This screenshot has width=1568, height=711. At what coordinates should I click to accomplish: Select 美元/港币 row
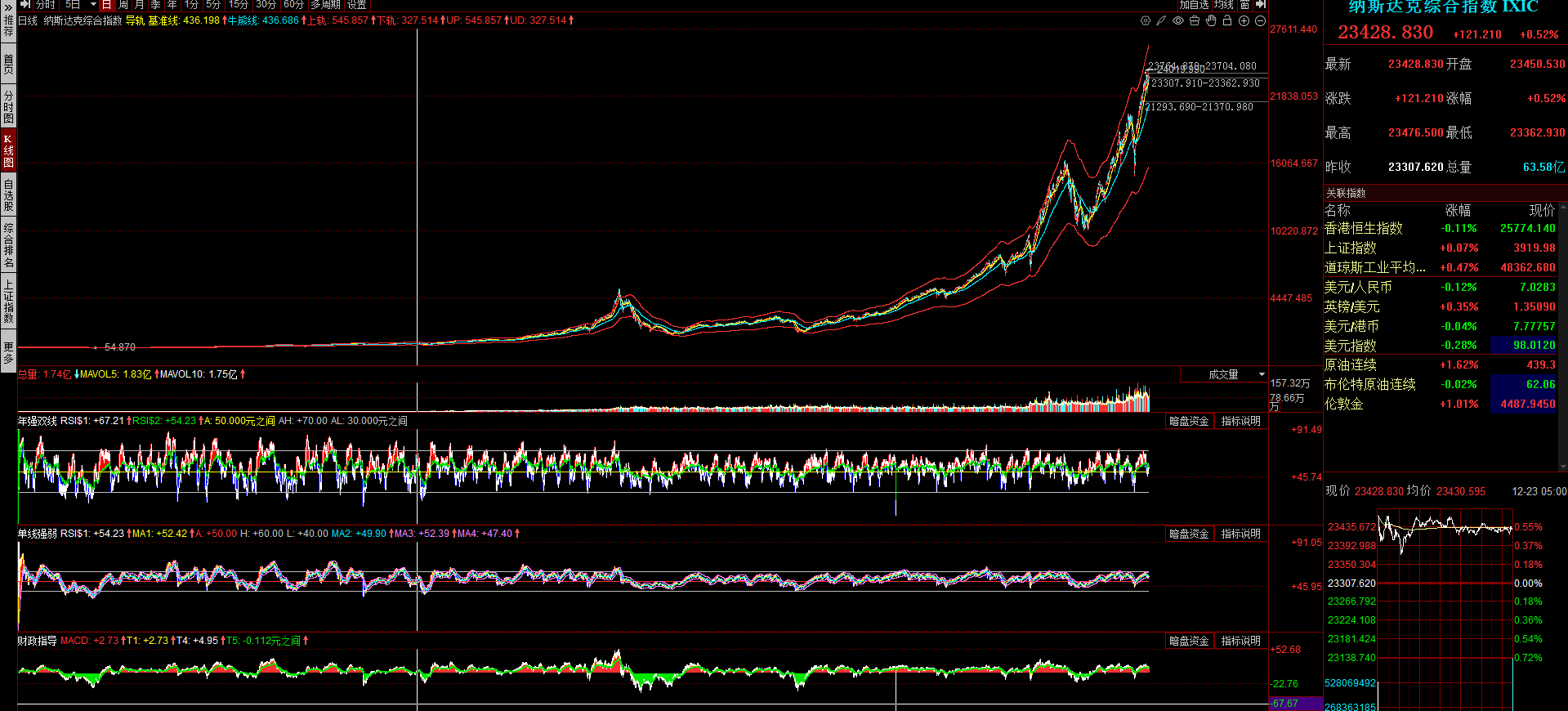pos(1441,326)
